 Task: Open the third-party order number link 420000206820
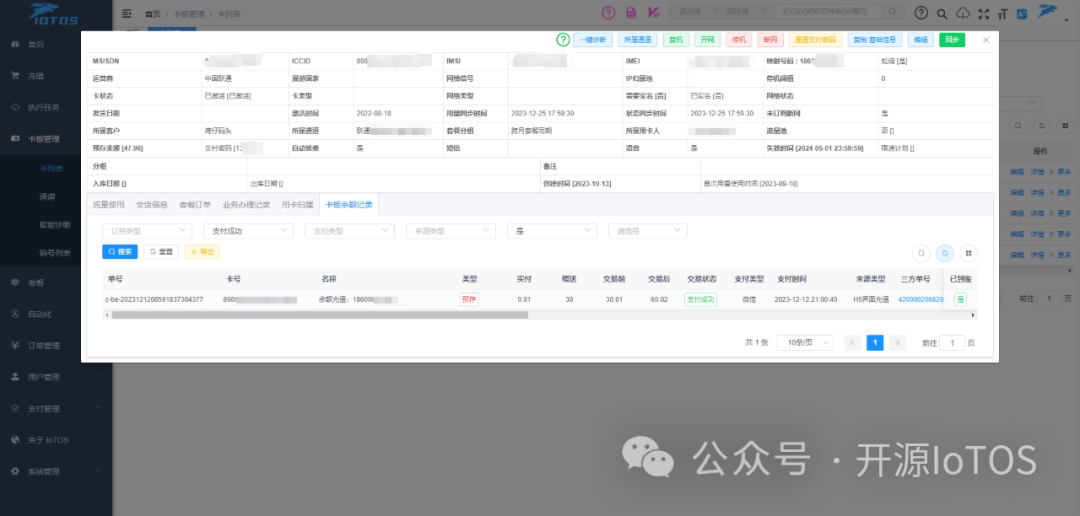click(x=921, y=300)
